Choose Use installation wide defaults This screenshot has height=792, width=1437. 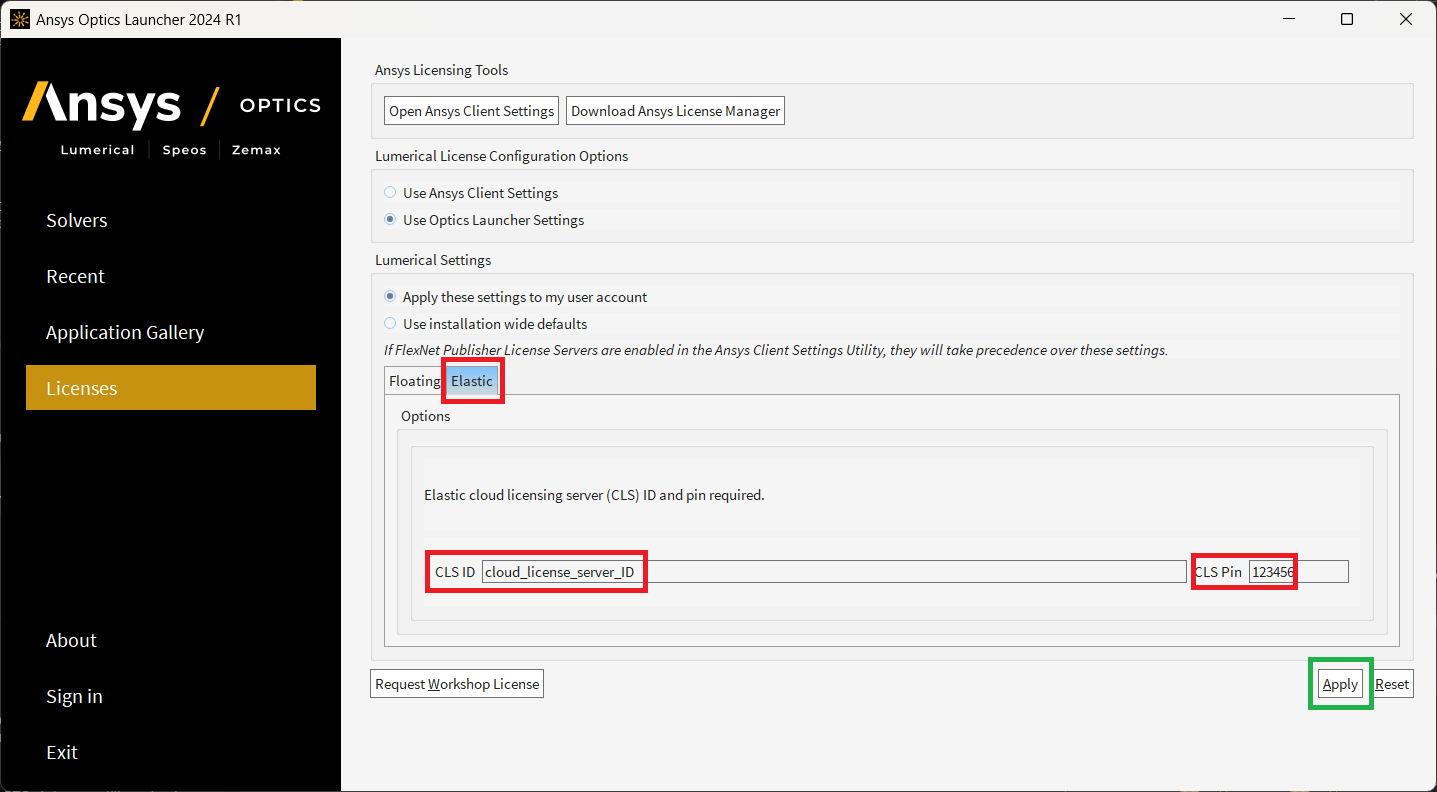pos(485,324)
